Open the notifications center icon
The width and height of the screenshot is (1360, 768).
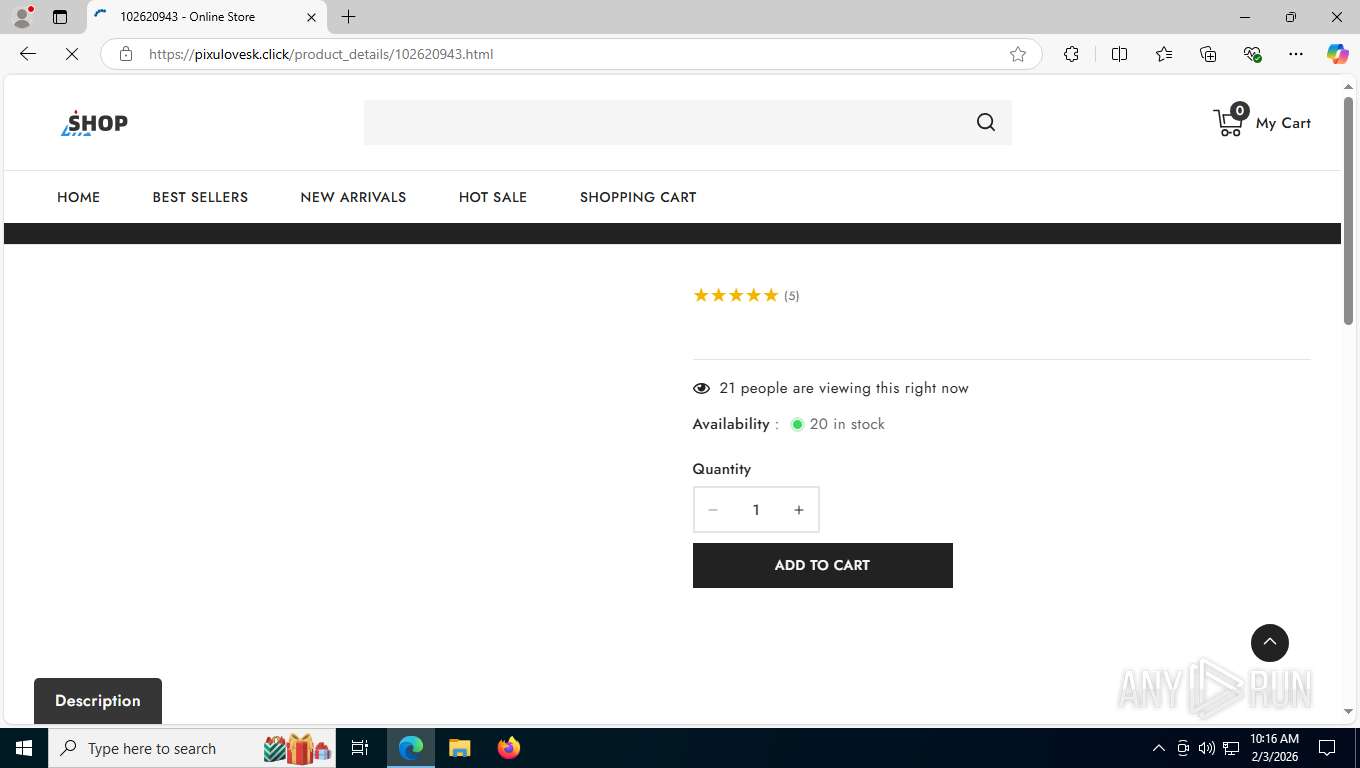pos(1327,748)
